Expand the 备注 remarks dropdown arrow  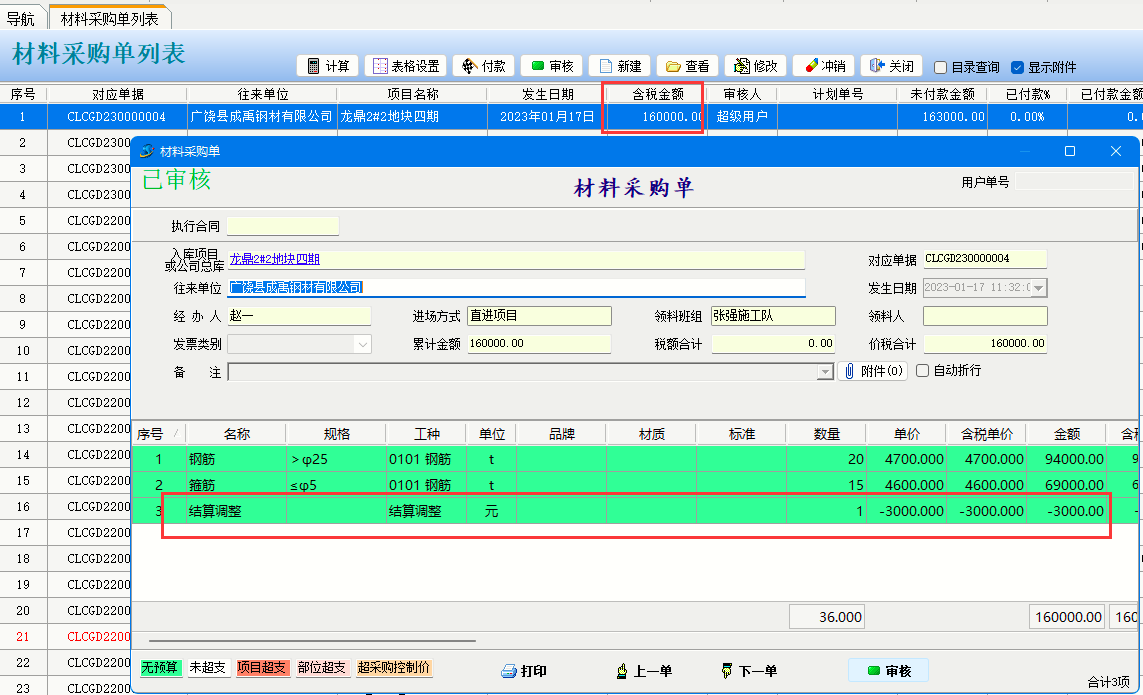tap(825, 372)
